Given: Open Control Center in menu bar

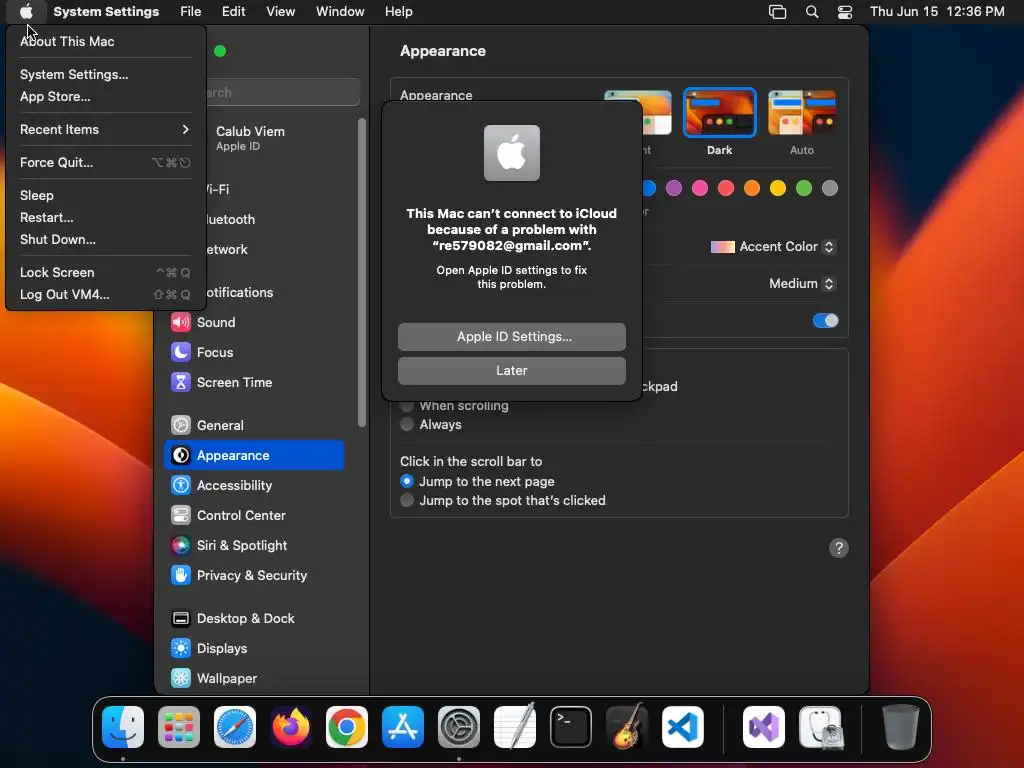Looking at the screenshot, I should [x=845, y=12].
